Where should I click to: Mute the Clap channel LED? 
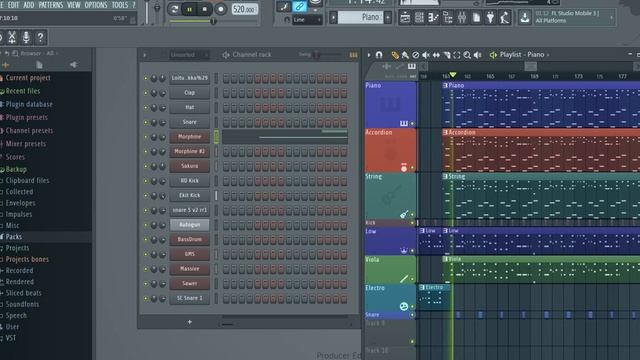(146, 93)
